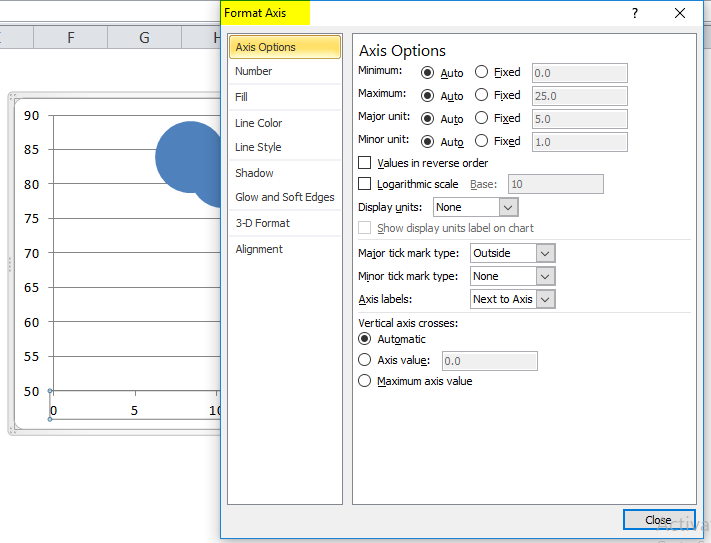Screen dimensions: 711x543
Task: Go to Line Color section
Action: point(259,123)
